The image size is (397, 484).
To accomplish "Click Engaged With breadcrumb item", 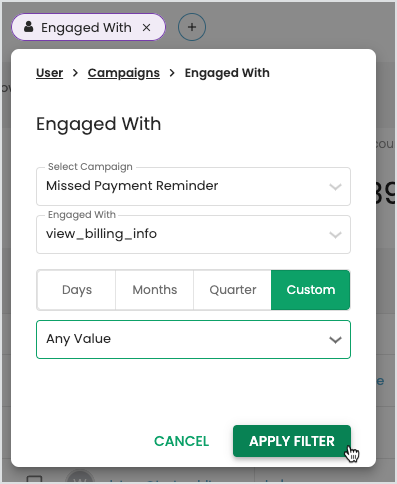I will [x=227, y=73].
